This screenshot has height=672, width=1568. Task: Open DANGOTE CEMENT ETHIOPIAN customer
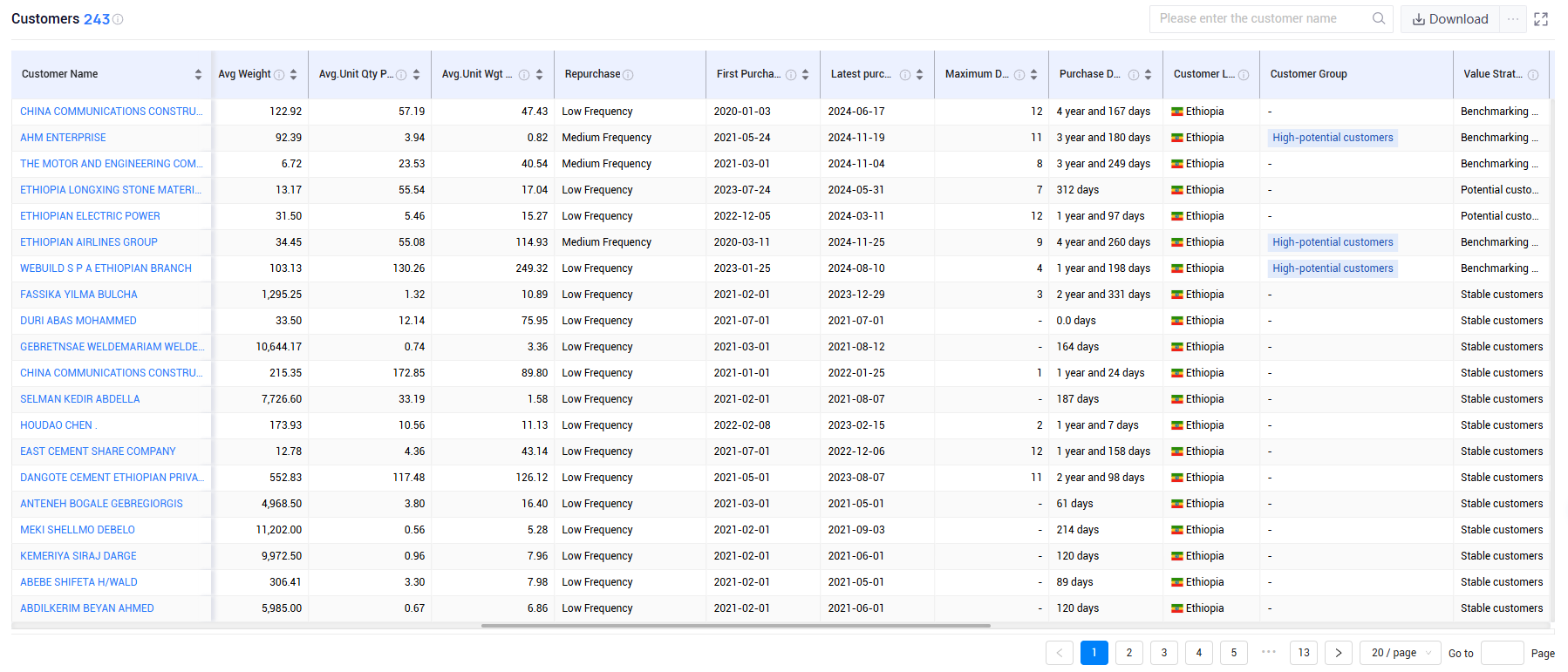(x=112, y=478)
